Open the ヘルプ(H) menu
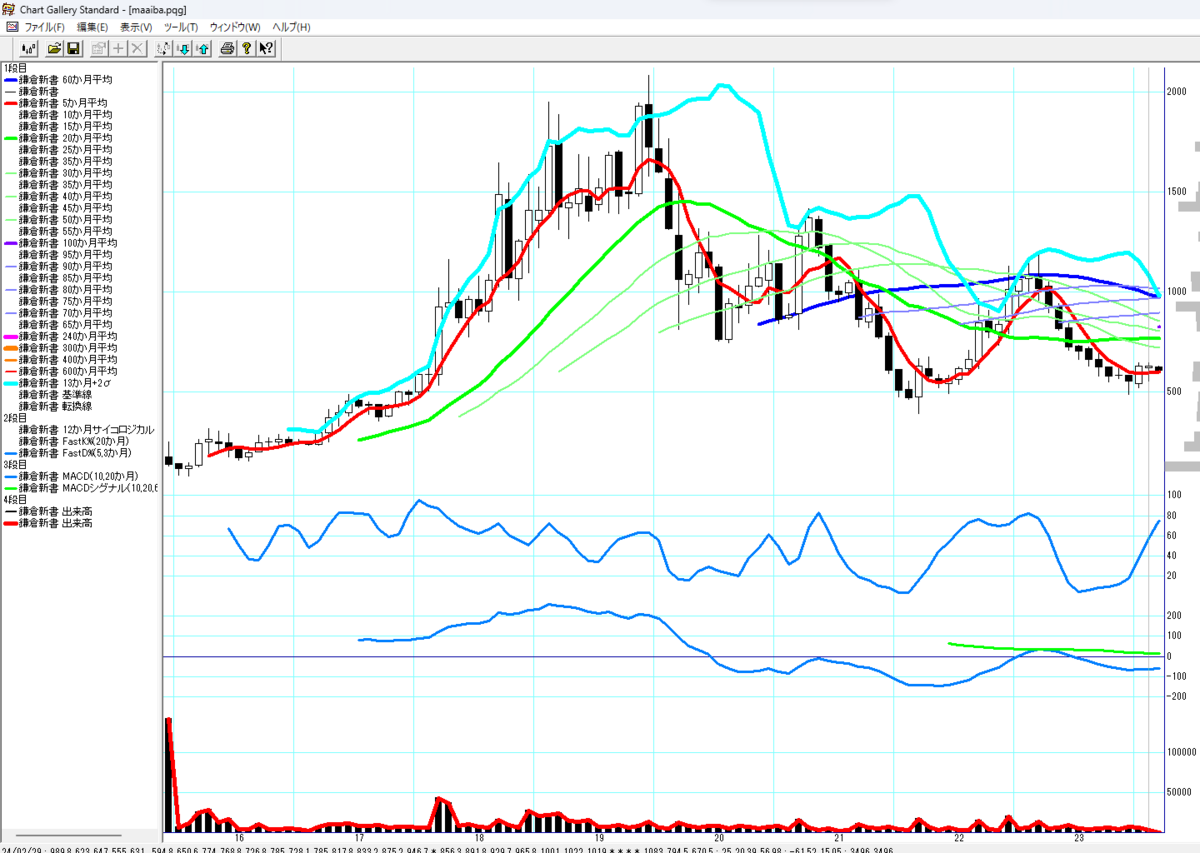The width and height of the screenshot is (1200, 853). (x=292, y=27)
